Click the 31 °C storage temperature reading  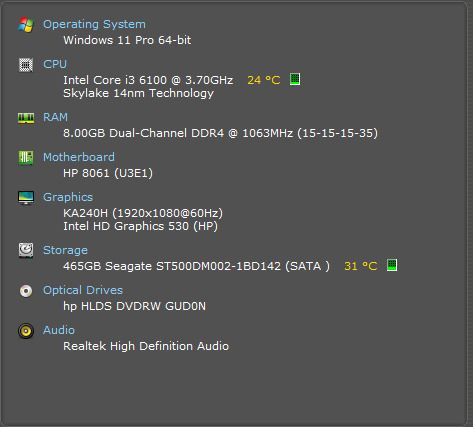tap(361, 266)
